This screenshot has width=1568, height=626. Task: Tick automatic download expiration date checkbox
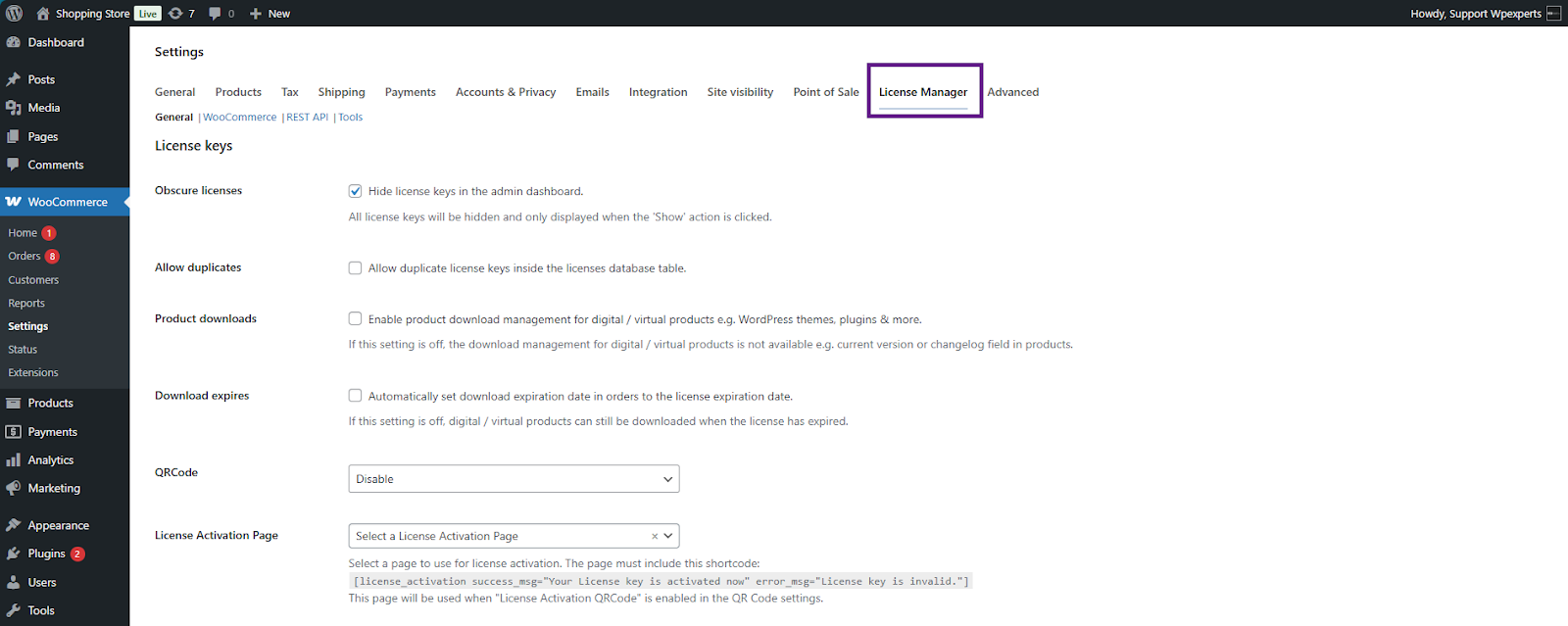355,396
